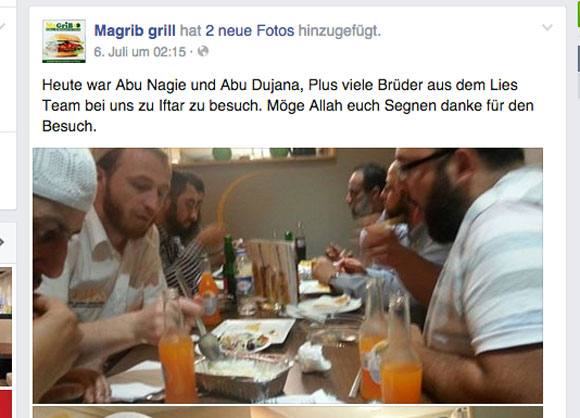Click the foil rice tray in the photo
Screen dimensions: 580x418
pos(243,378)
